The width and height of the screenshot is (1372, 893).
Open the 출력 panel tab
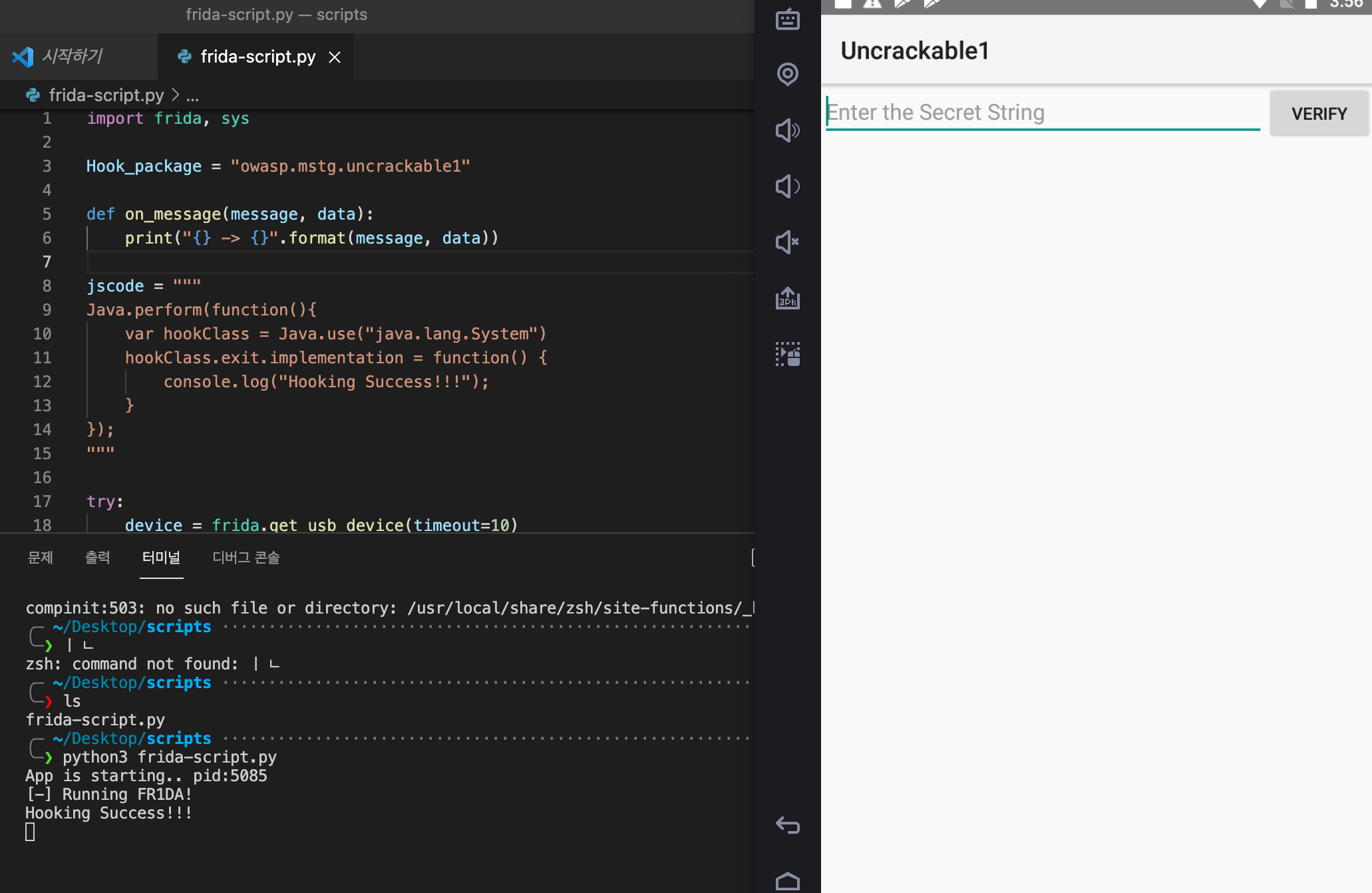pyautogui.click(x=97, y=558)
